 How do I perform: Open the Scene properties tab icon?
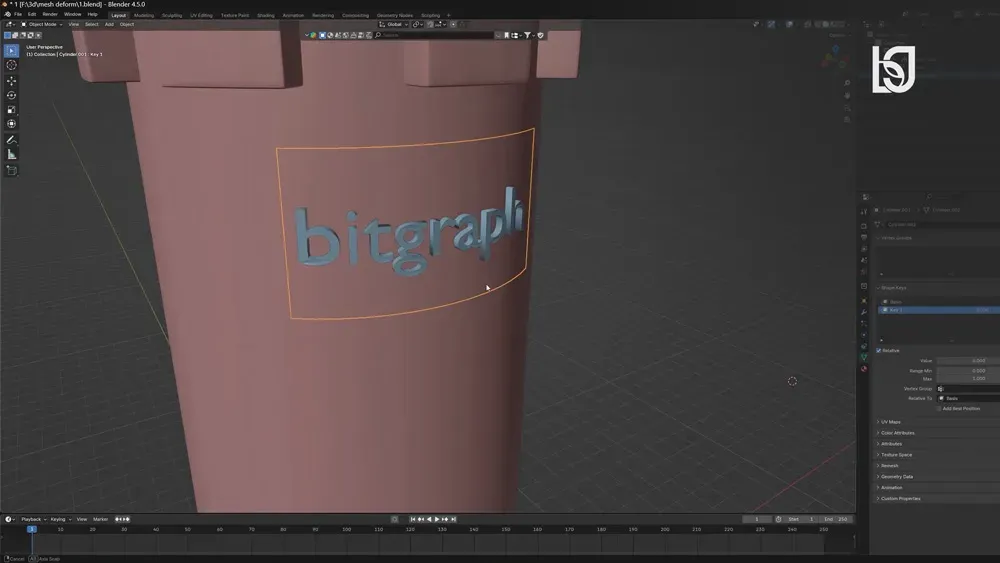click(x=864, y=260)
